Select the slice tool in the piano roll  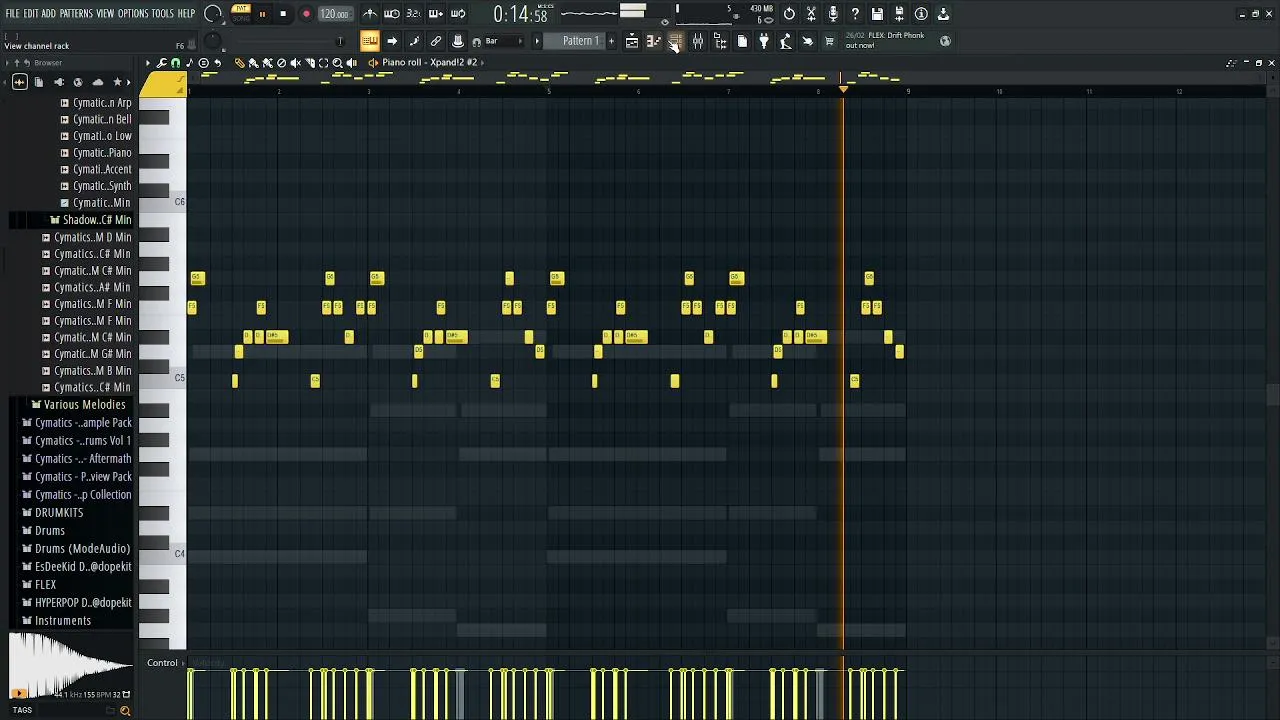click(309, 63)
